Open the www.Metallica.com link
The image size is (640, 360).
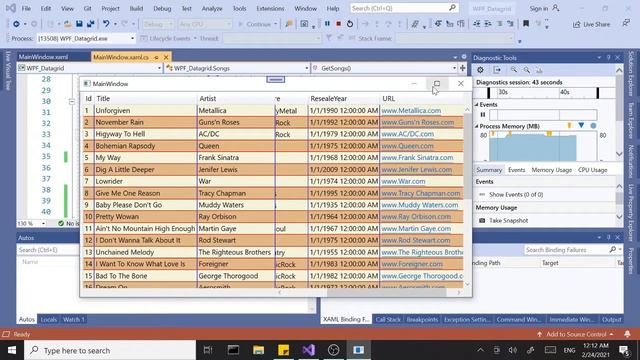[411, 111]
